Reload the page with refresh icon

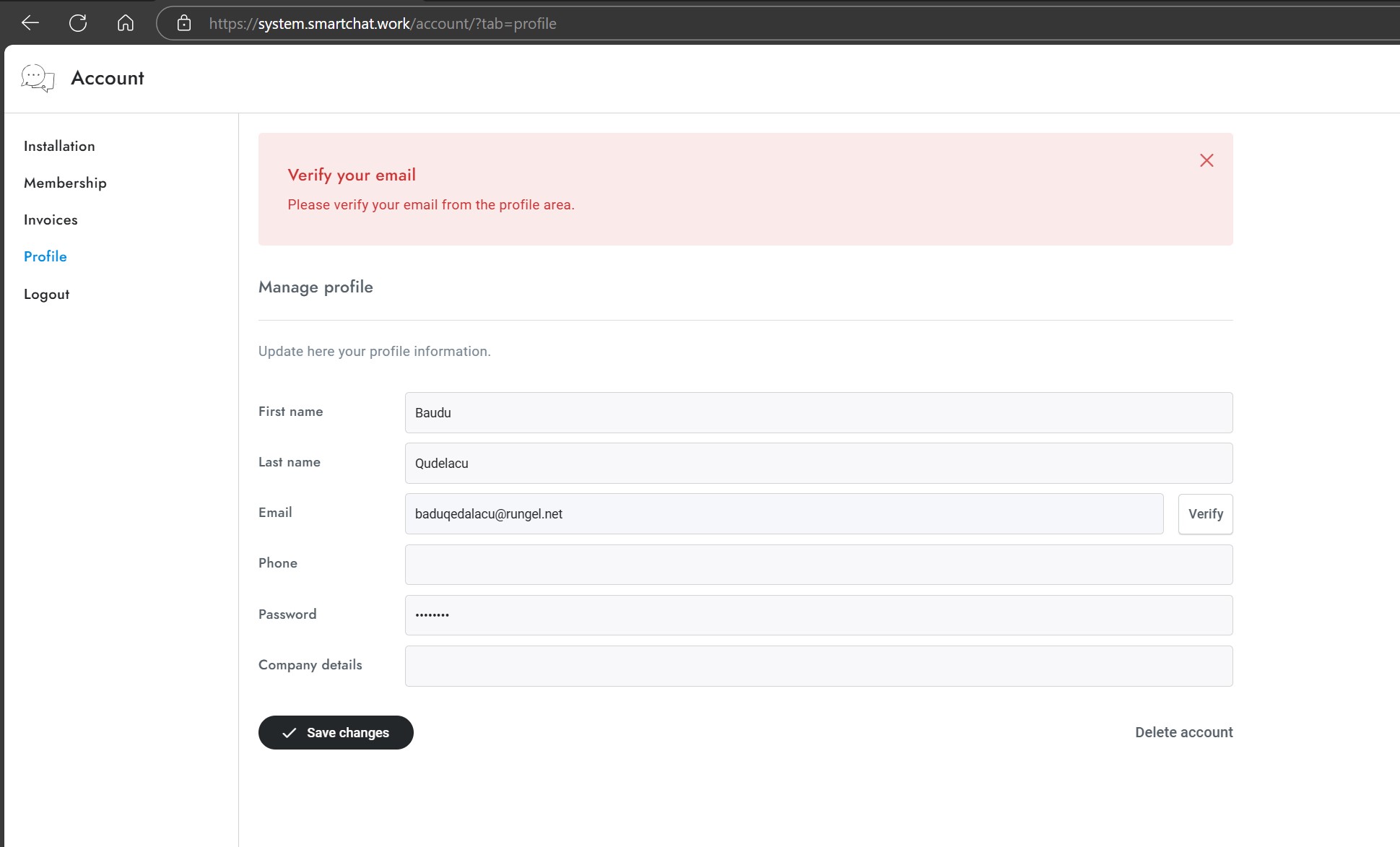click(78, 23)
